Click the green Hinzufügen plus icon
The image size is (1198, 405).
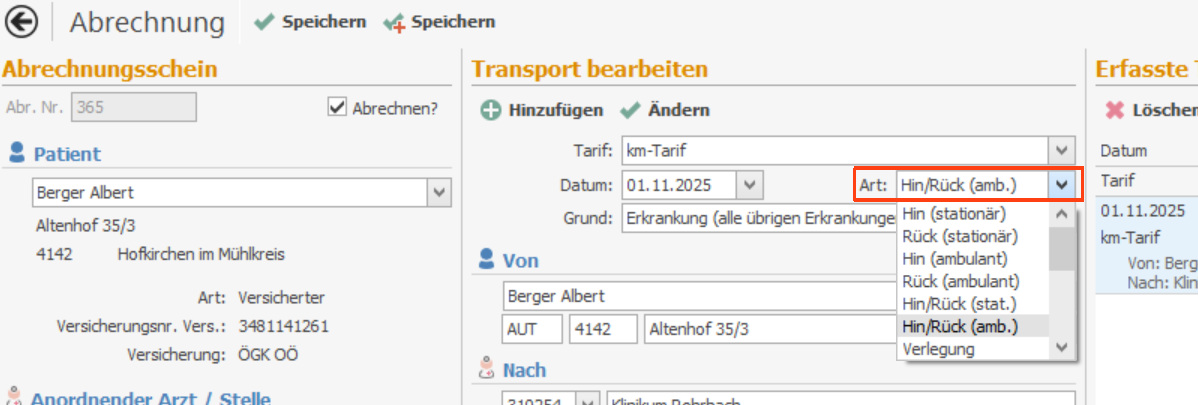coord(490,111)
